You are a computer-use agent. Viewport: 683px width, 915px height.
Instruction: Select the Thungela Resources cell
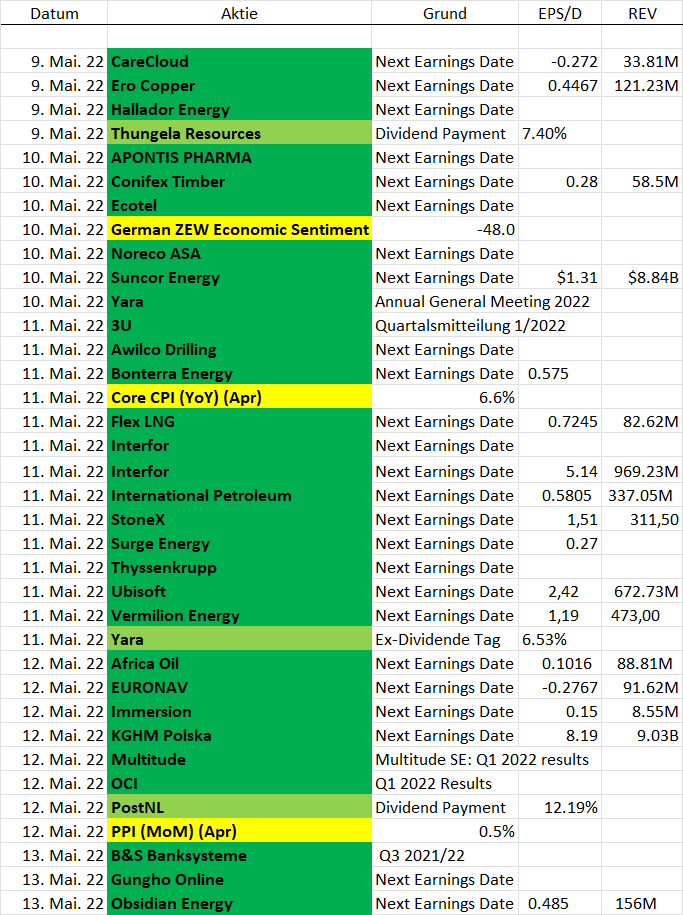(239, 133)
